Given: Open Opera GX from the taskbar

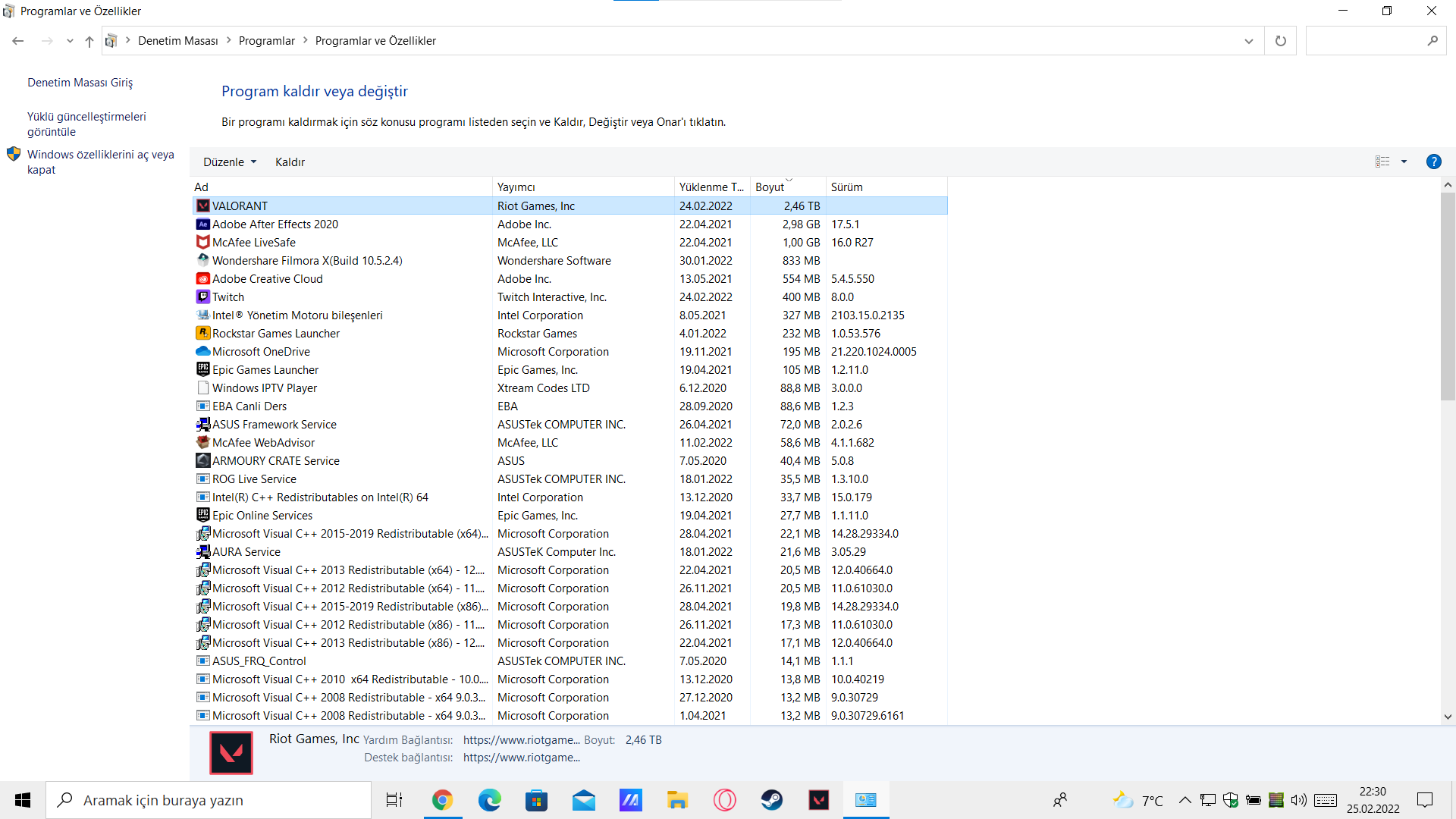Looking at the screenshot, I should coord(724,800).
